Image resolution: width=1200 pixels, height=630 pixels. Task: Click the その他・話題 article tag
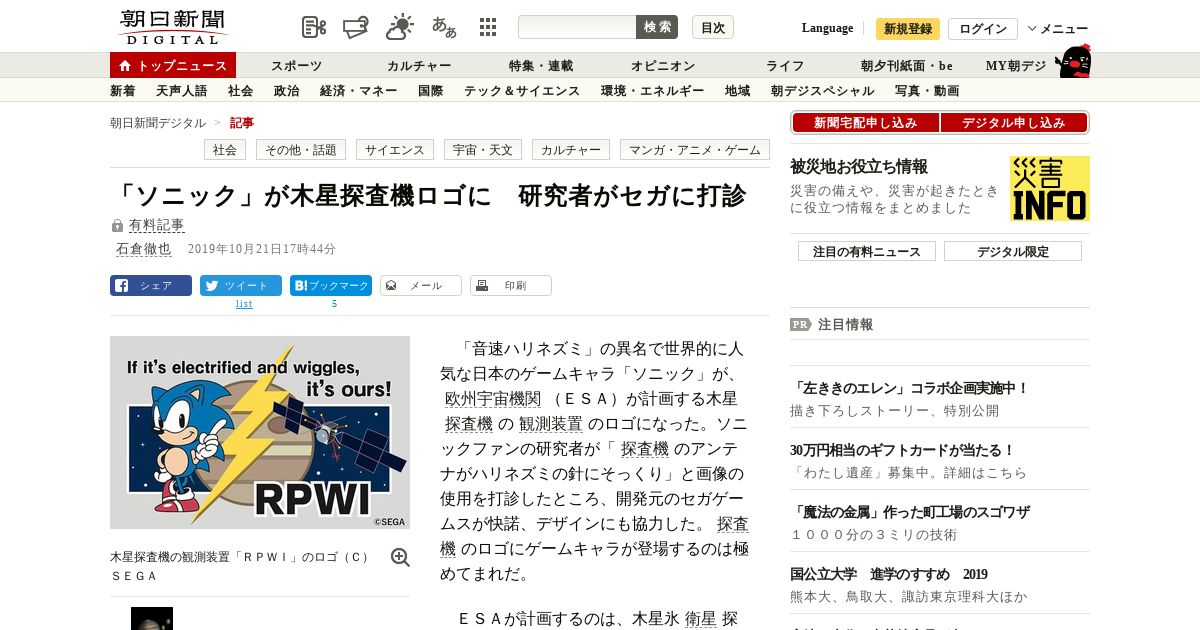(x=301, y=150)
